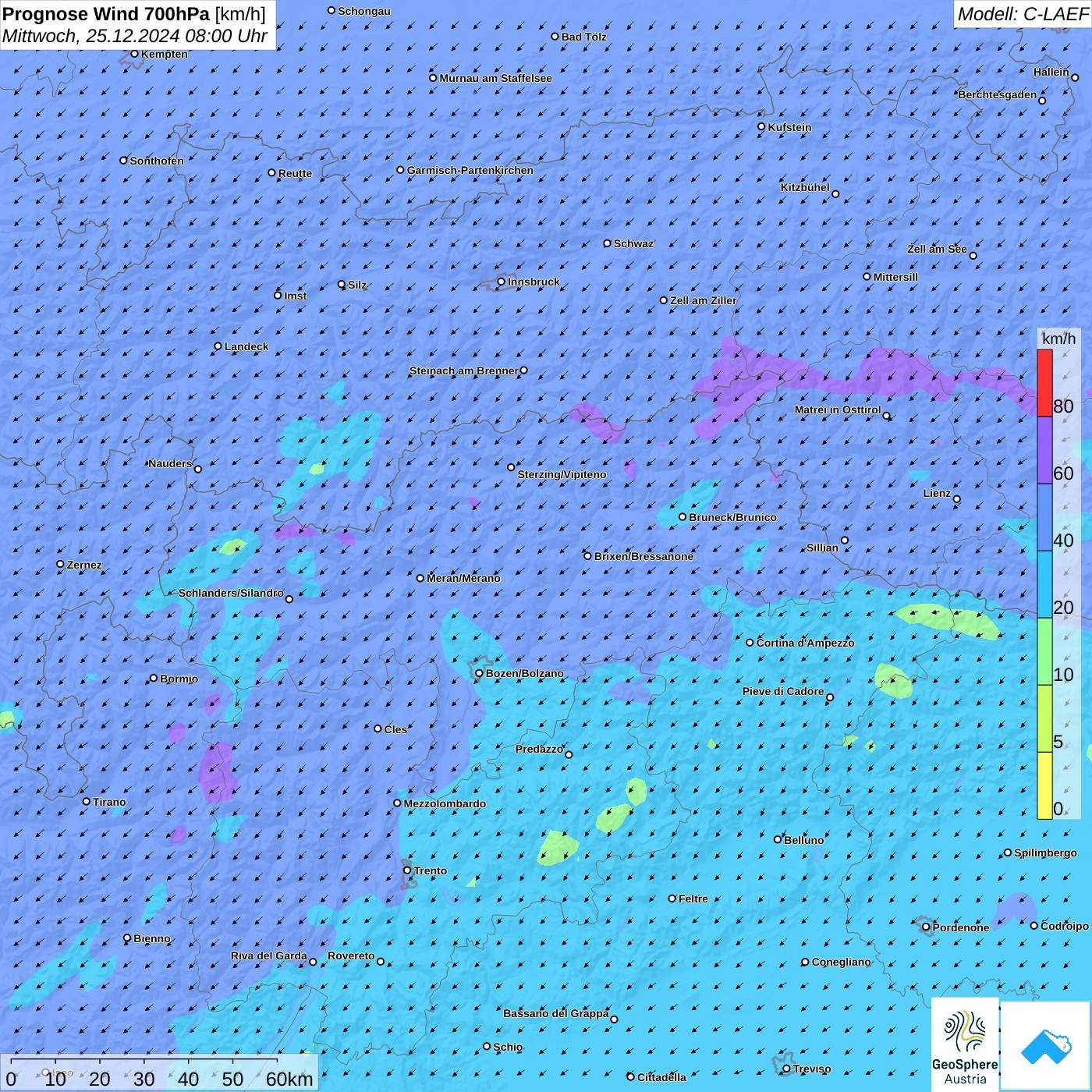The width and height of the screenshot is (1092, 1092).
Task: Click the red 80 km/h legend color
Action: pyautogui.click(x=1044, y=383)
